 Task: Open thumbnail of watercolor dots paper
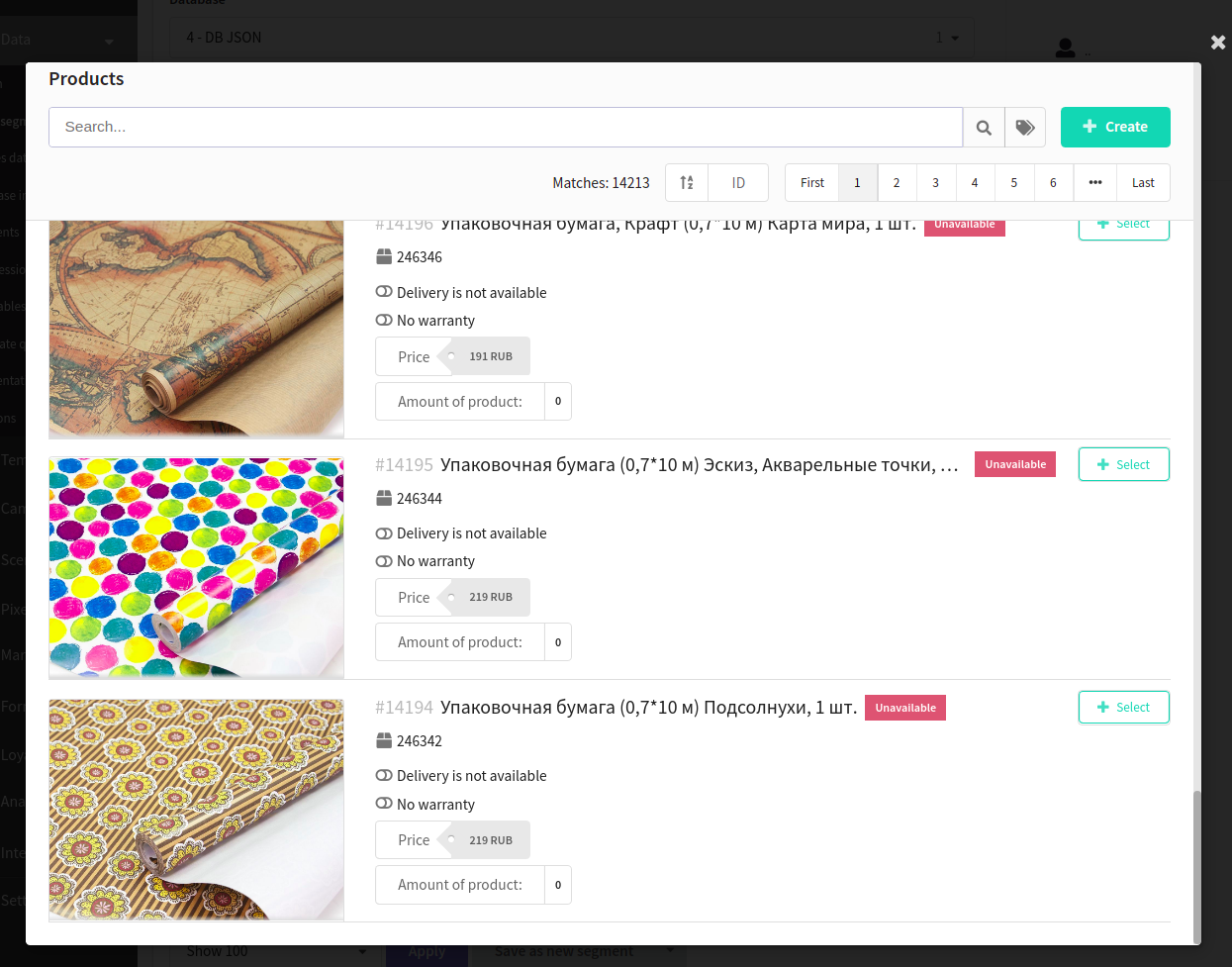pyautogui.click(x=196, y=567)
